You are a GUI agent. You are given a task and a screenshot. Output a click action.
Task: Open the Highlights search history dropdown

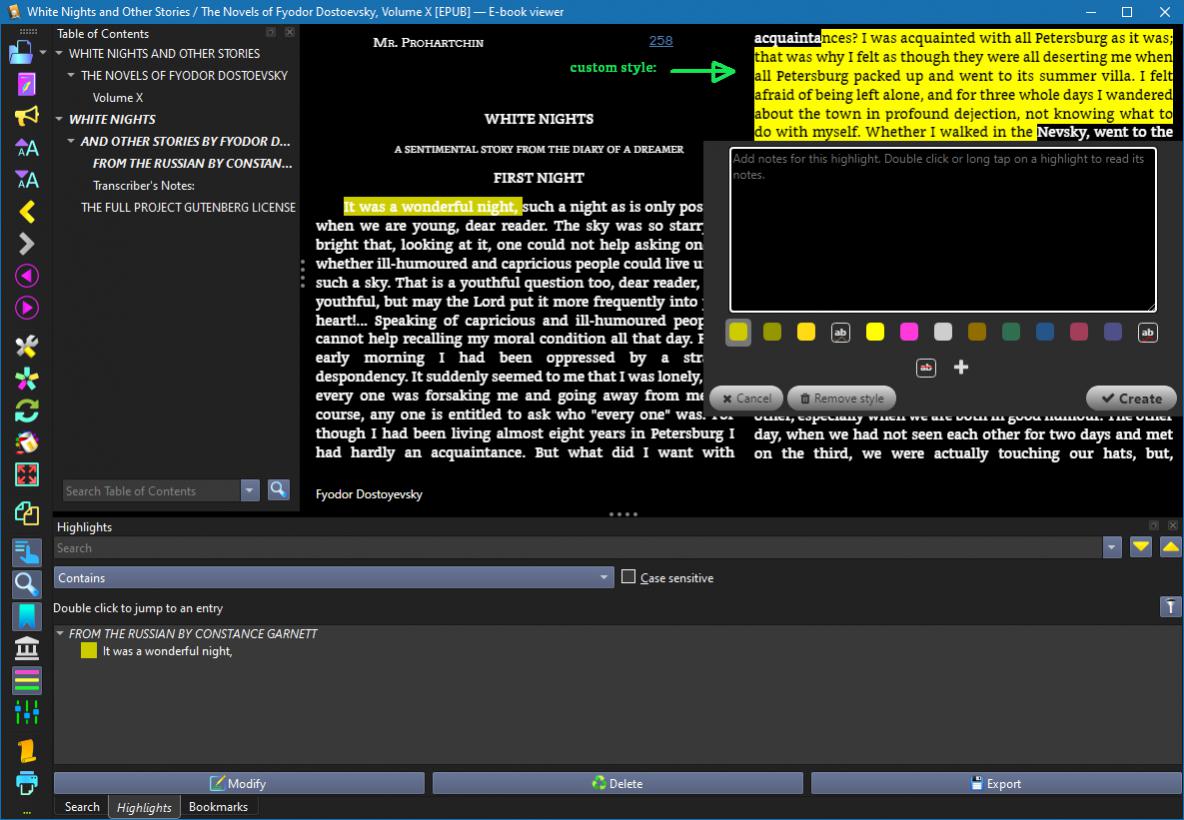[1112, 547]
